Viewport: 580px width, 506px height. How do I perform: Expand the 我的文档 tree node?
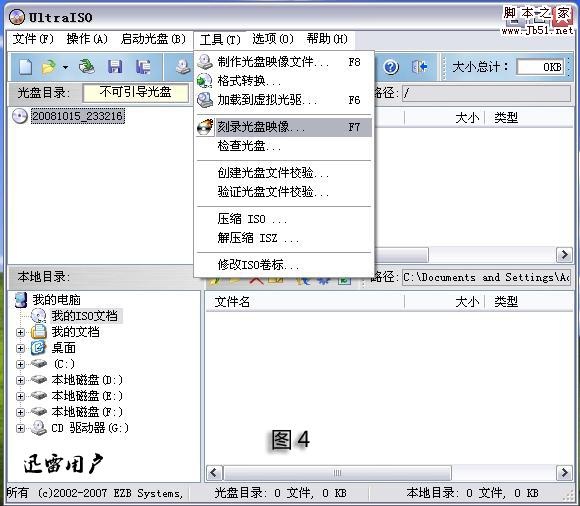coord(20,332)
